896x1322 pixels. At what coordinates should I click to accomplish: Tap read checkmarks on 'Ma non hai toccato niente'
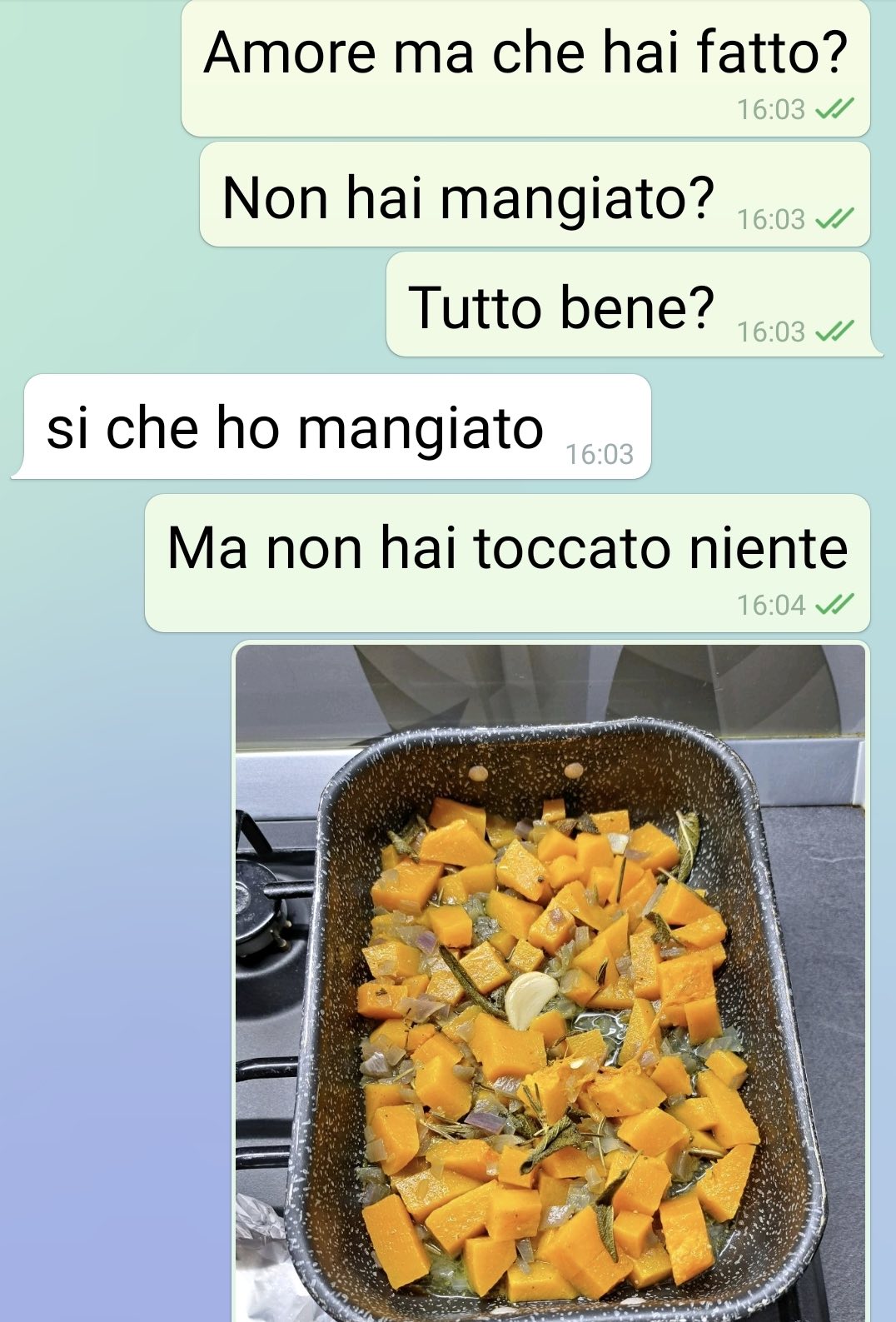tap(834, 605)
